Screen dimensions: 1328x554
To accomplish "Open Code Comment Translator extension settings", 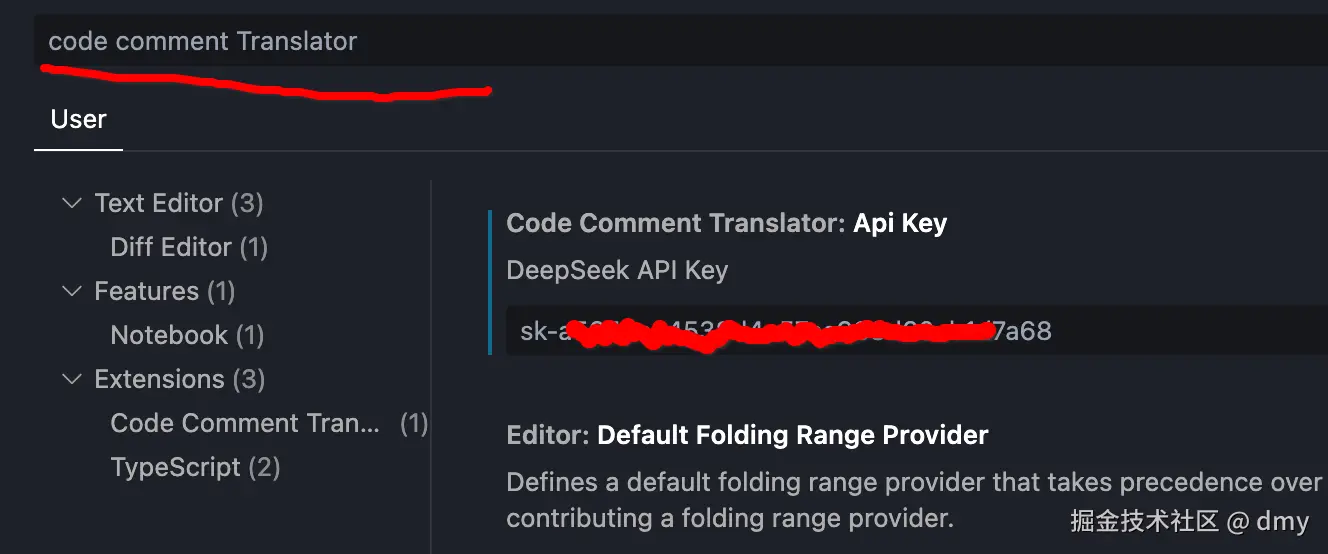I will point(245,423).
